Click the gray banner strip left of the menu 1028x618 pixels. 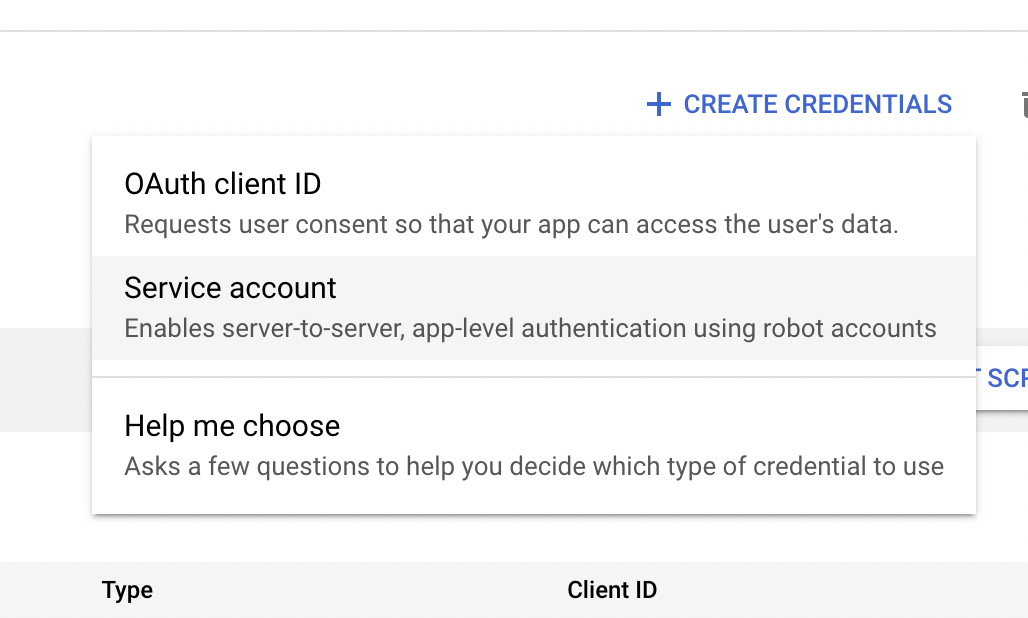pos(45,378)
